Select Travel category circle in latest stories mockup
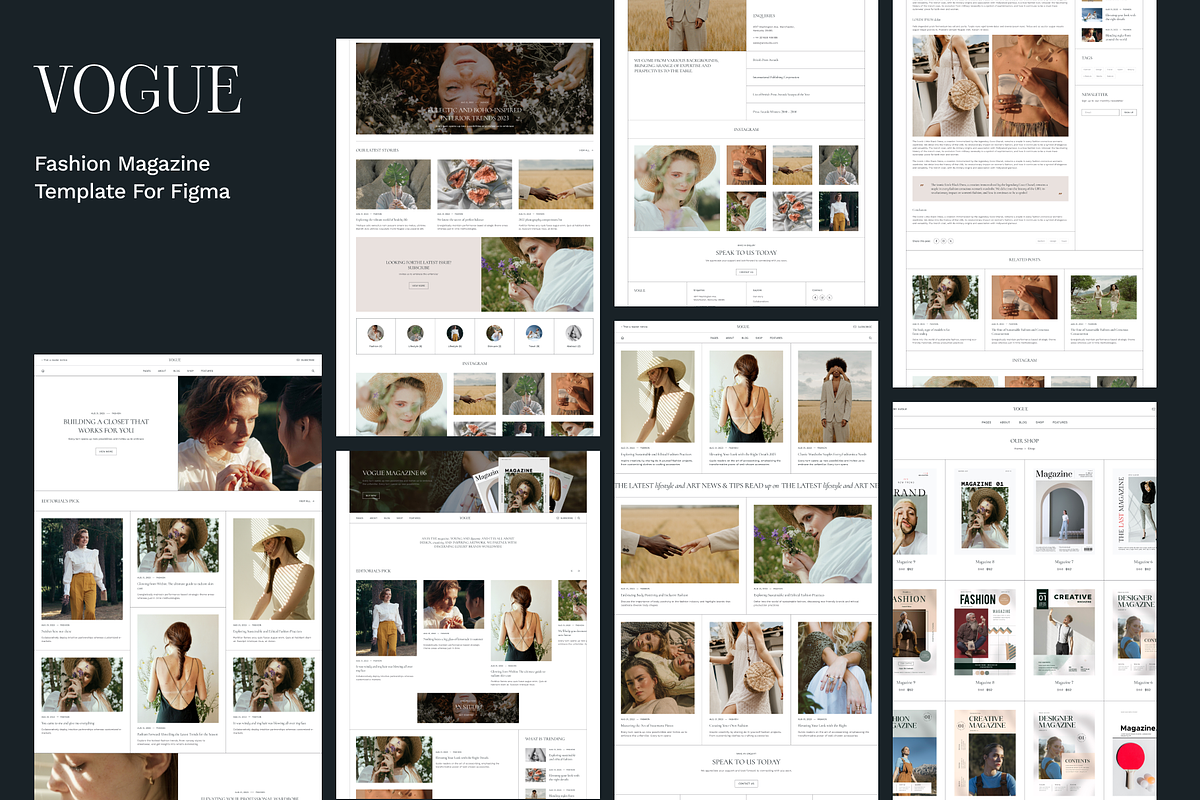1200x800 pixels. coord(534,333)
